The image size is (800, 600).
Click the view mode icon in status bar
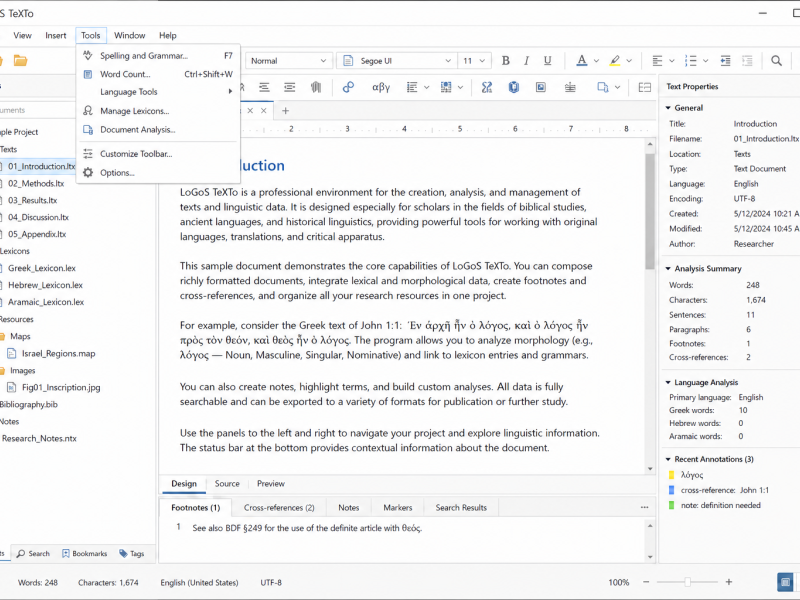coord(785,582)
